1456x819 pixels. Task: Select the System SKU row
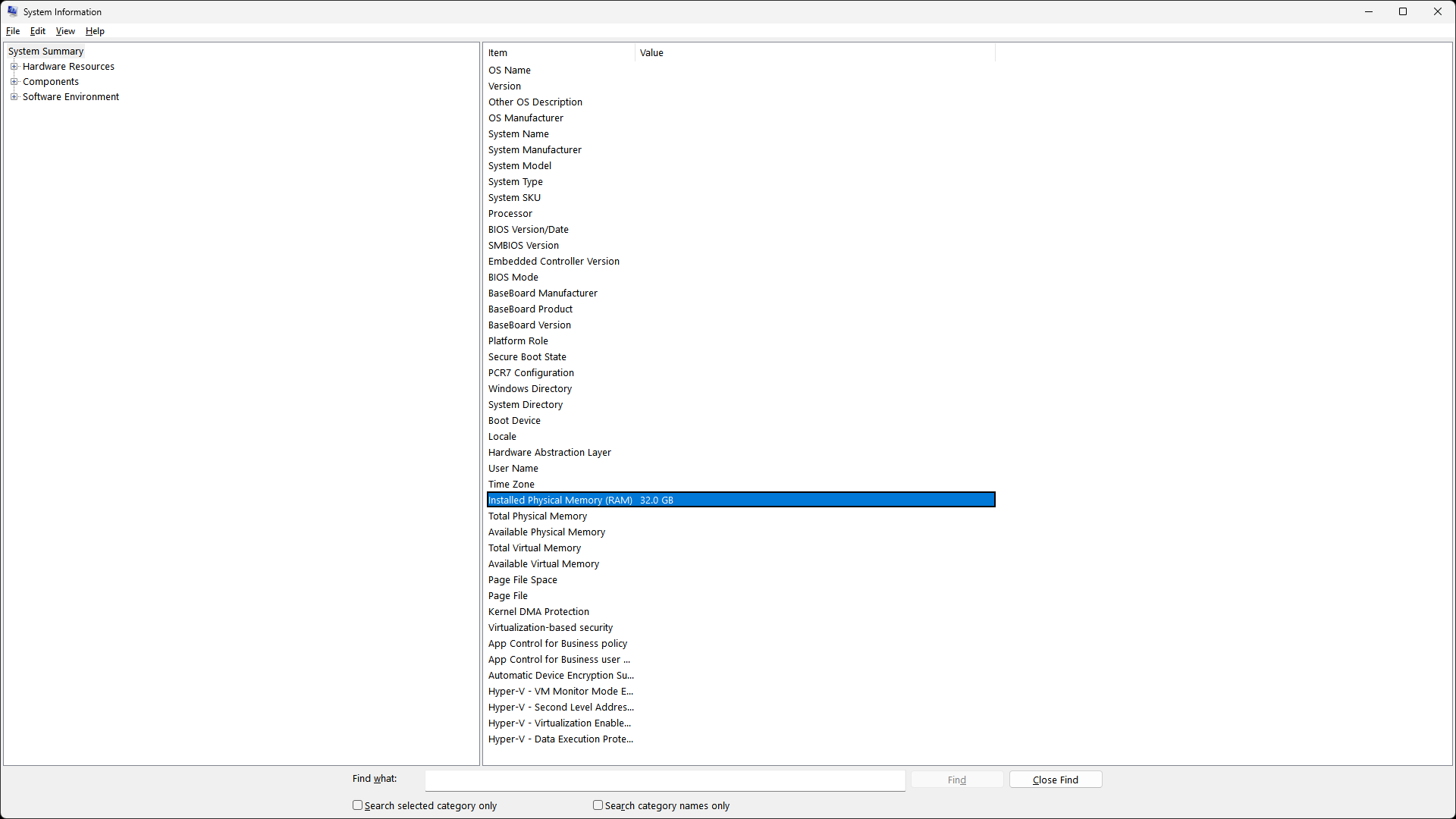coord(741,198)
